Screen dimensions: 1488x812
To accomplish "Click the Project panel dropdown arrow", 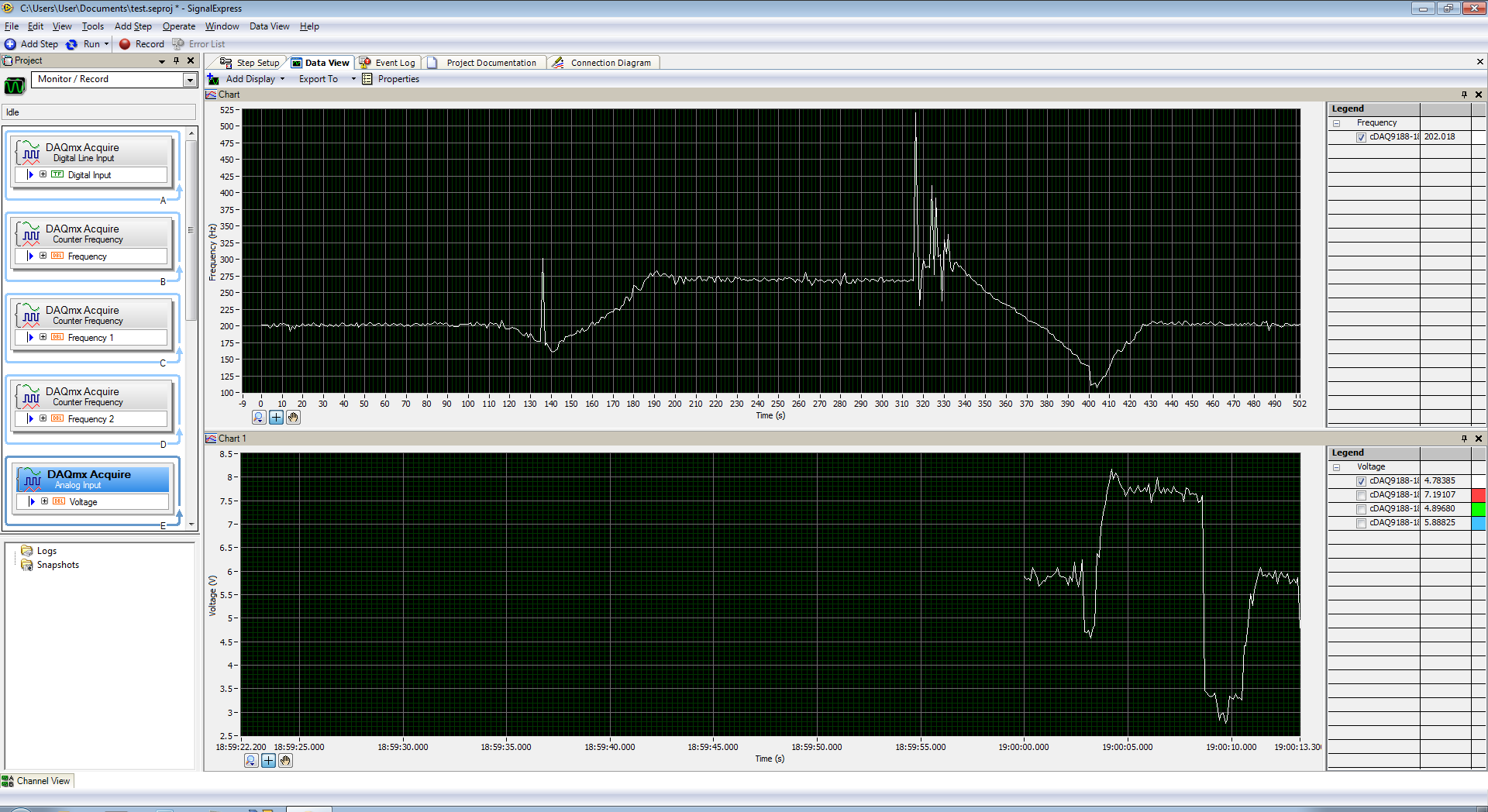I will (x=162, y=61).
